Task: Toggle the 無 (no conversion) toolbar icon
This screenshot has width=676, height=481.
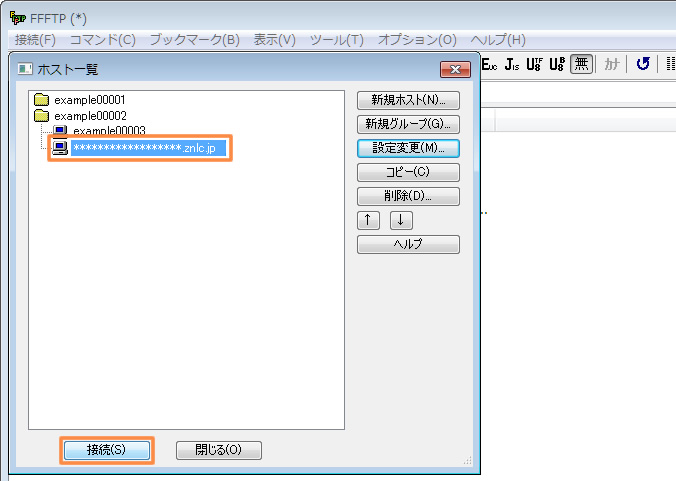Action: [x=581, y=64]
